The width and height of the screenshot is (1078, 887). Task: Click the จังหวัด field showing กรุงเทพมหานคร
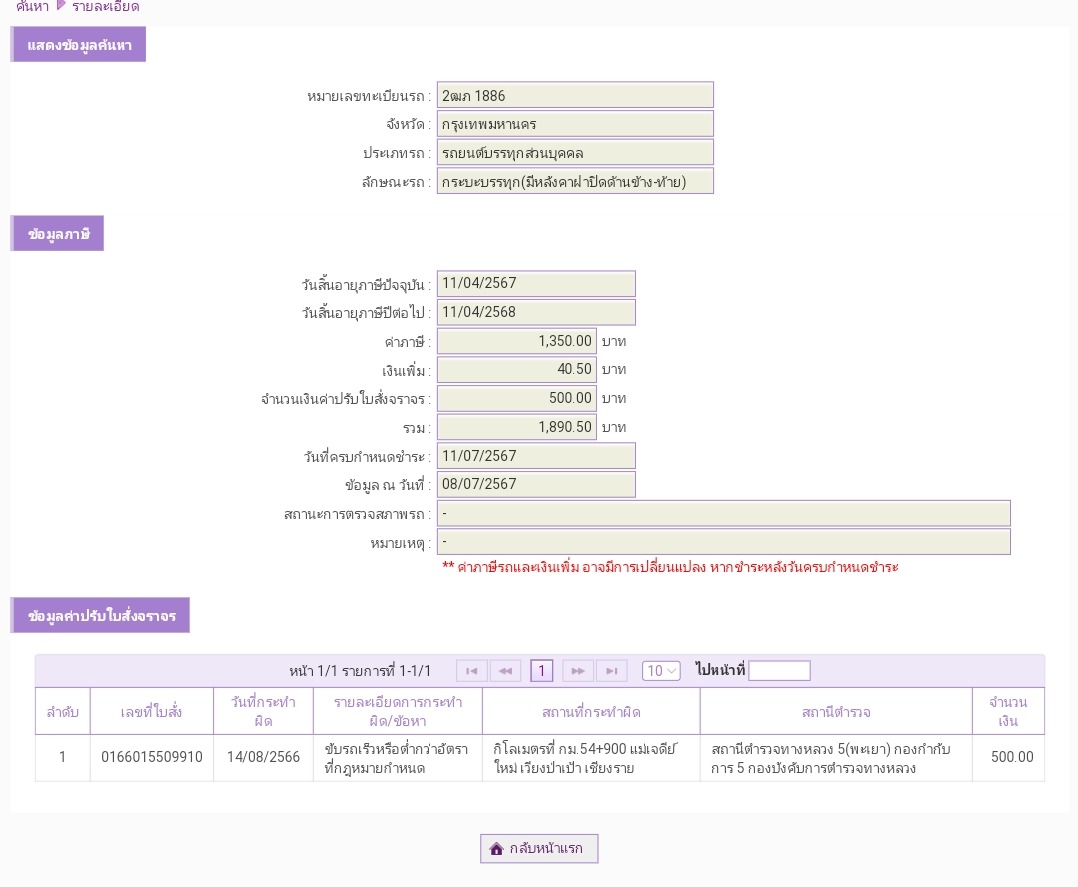pos(575,124)
